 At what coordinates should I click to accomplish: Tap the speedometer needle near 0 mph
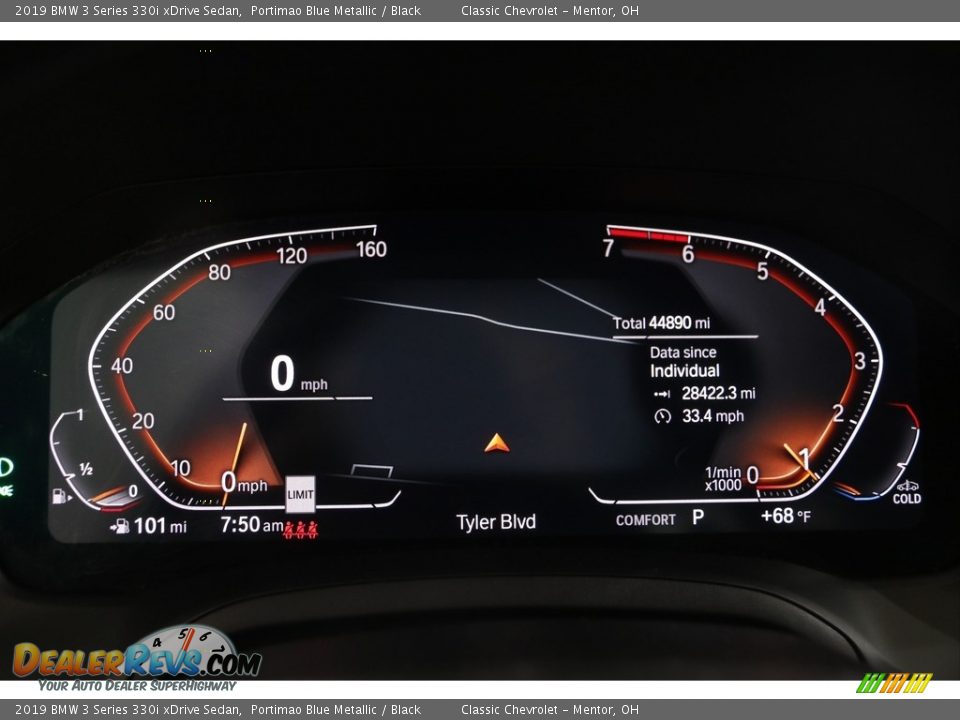(234, 465)
